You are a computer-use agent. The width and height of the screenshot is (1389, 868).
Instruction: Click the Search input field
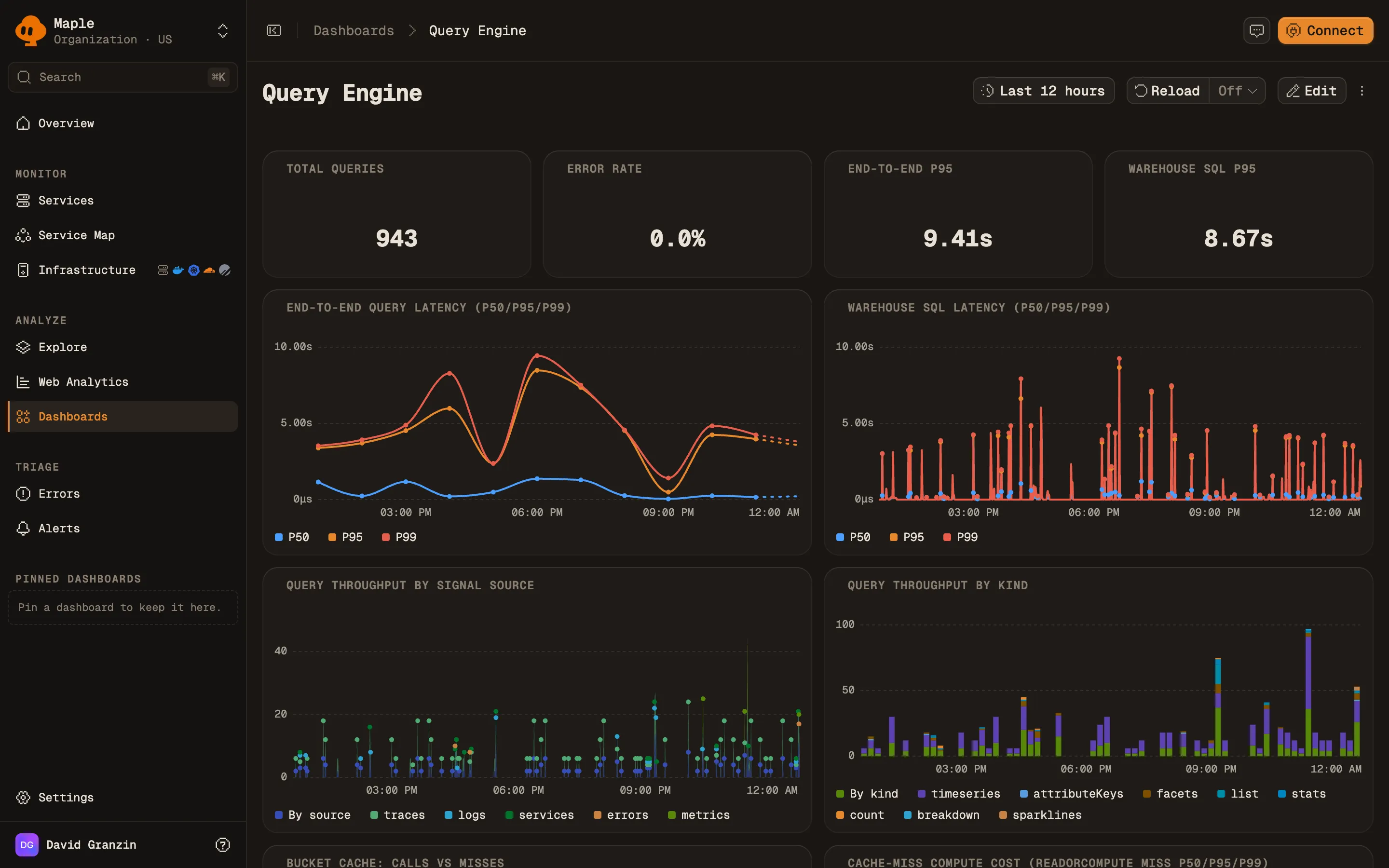tap(123, 77)
